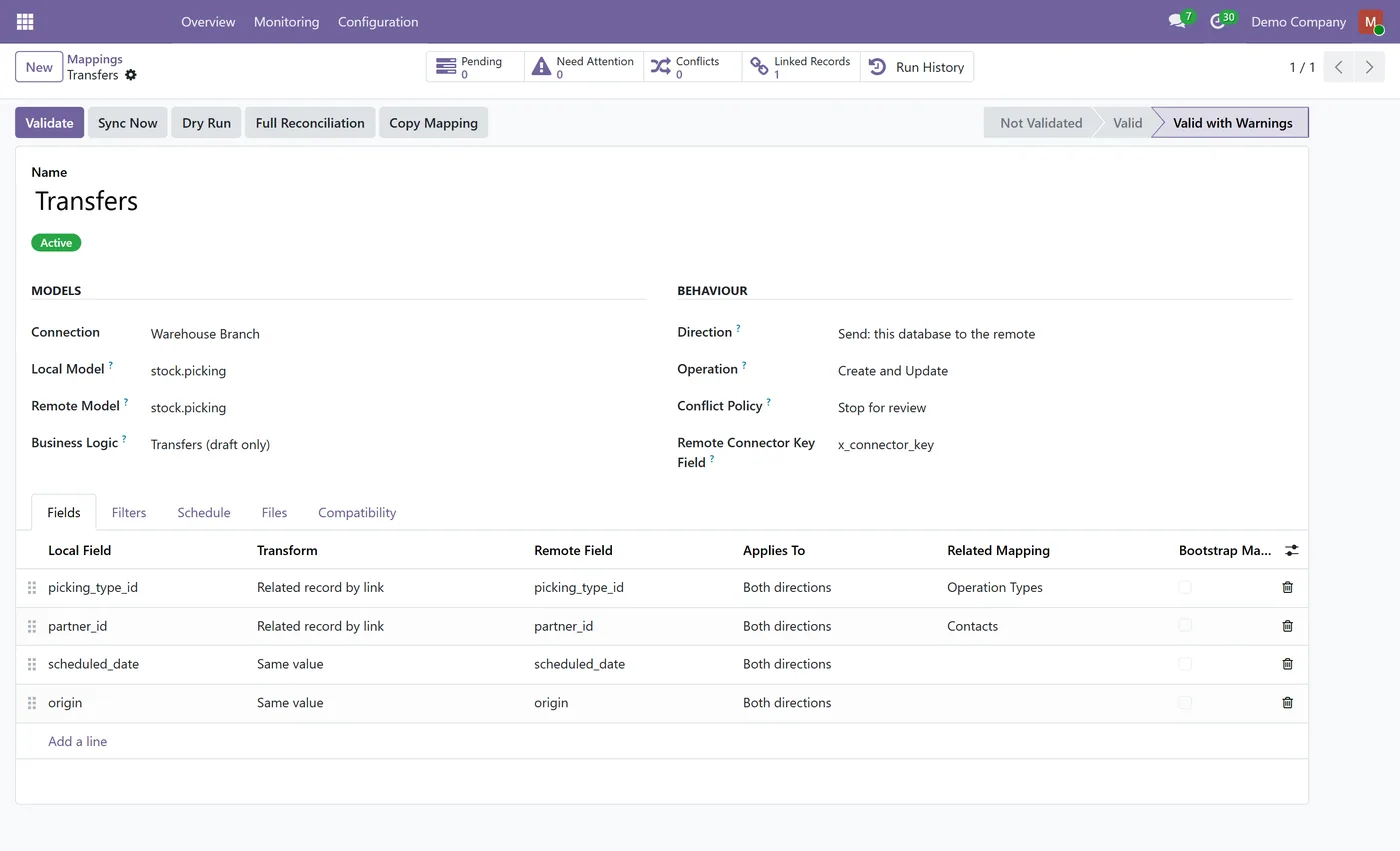The width and height of the screenshot is (1400, 851).
Task: Select the Not Validated status stage
Action: click(x=1040, y=123)
